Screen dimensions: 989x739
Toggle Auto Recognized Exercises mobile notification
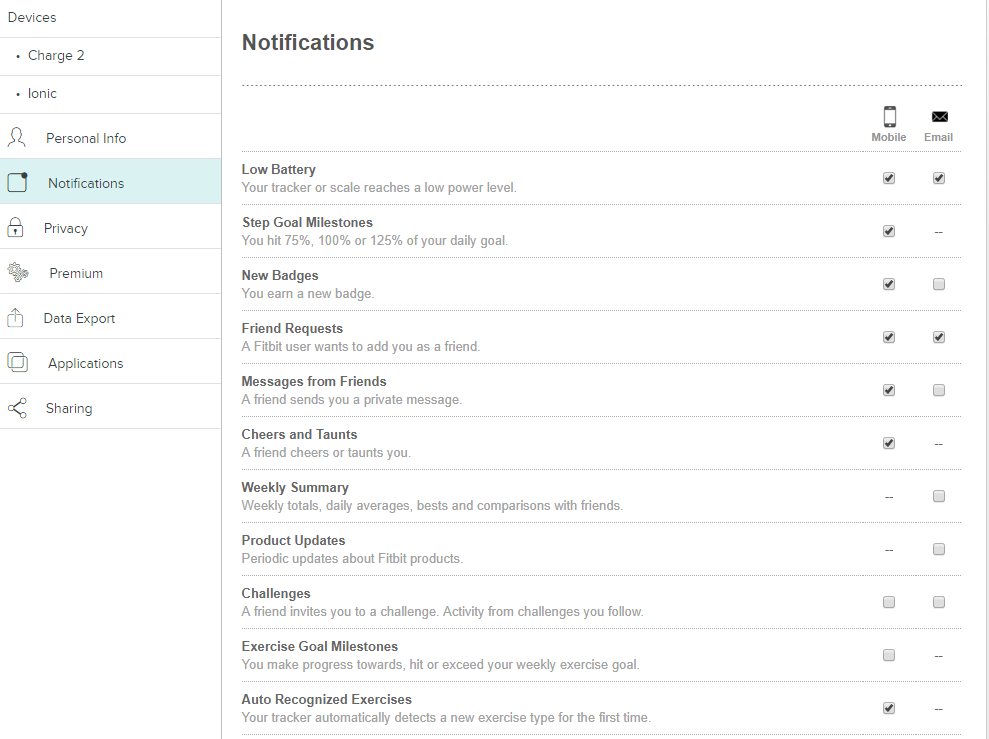click(888, 708)
